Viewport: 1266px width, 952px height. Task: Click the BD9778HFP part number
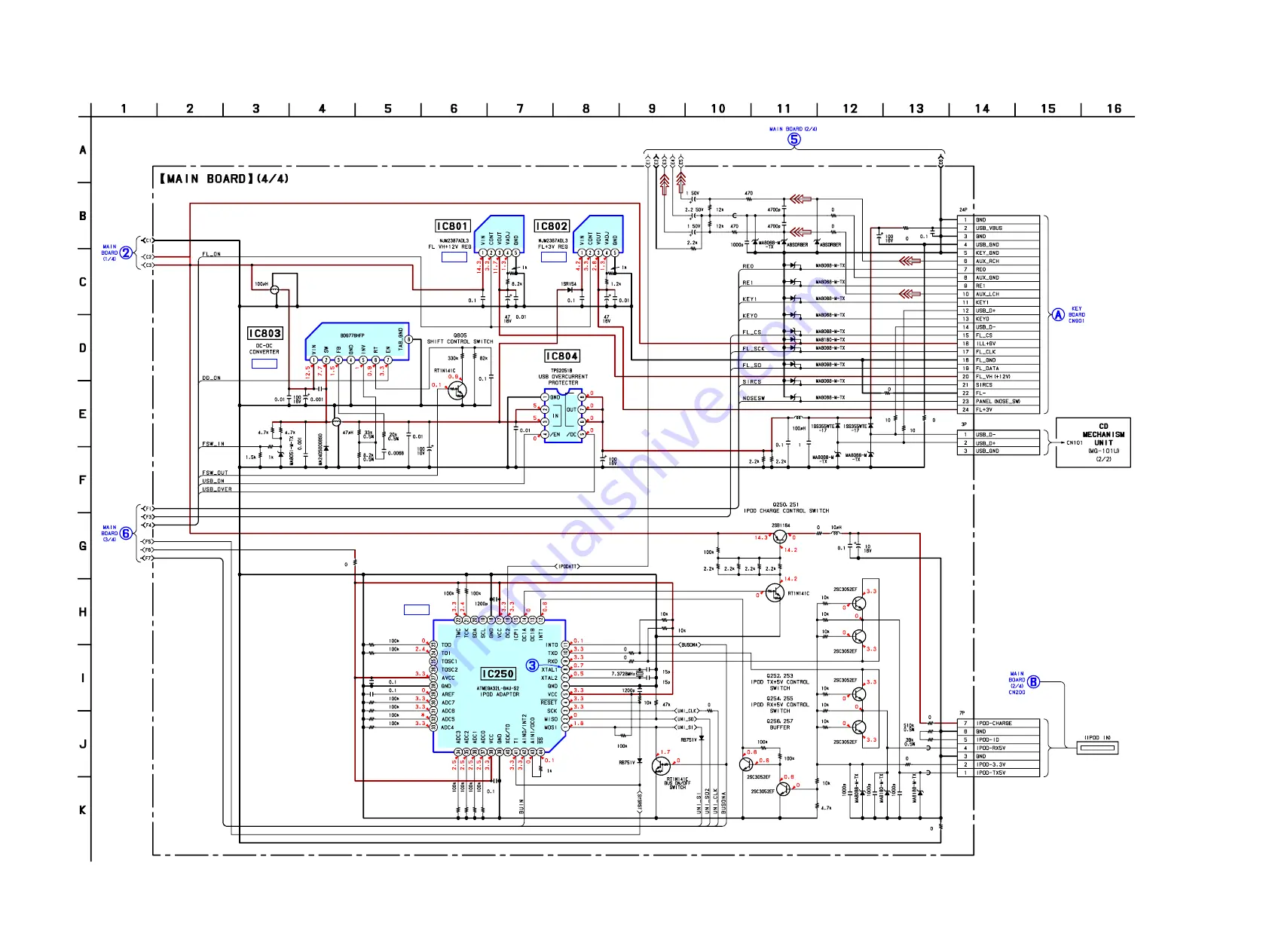click(352, 335)
